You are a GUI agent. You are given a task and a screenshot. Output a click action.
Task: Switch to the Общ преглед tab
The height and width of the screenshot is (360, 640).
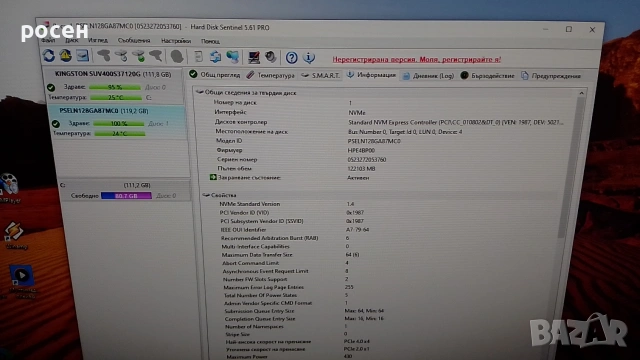[215, 75]
